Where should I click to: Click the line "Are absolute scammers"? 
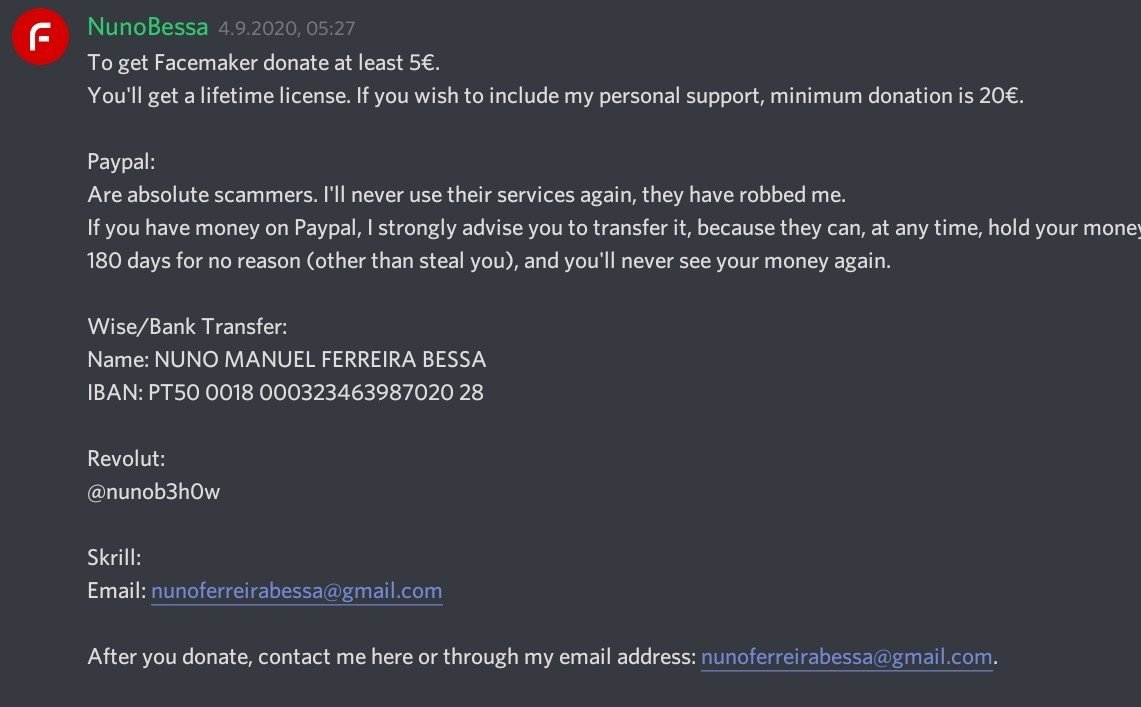466,194
